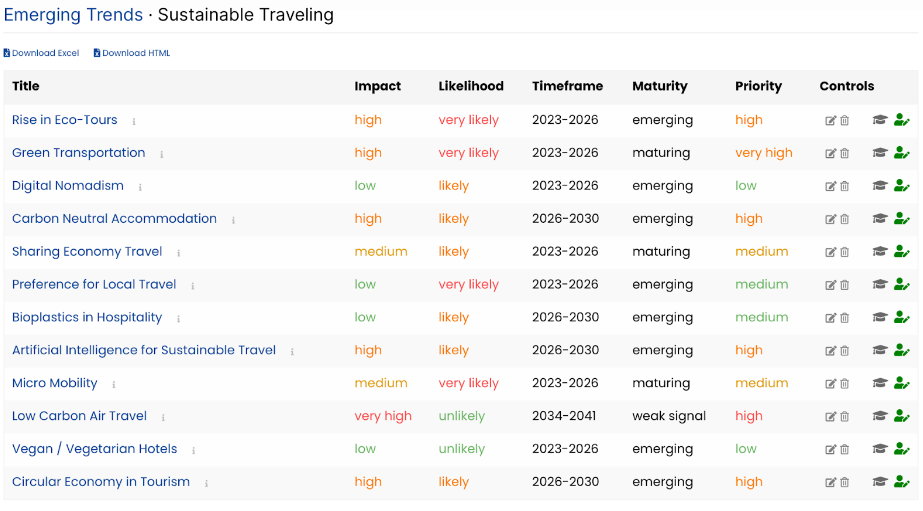Viewport: 923px width, 511px height.
Task: Edit the Rise in Eco-Tours trend
Action: (831, 121)
